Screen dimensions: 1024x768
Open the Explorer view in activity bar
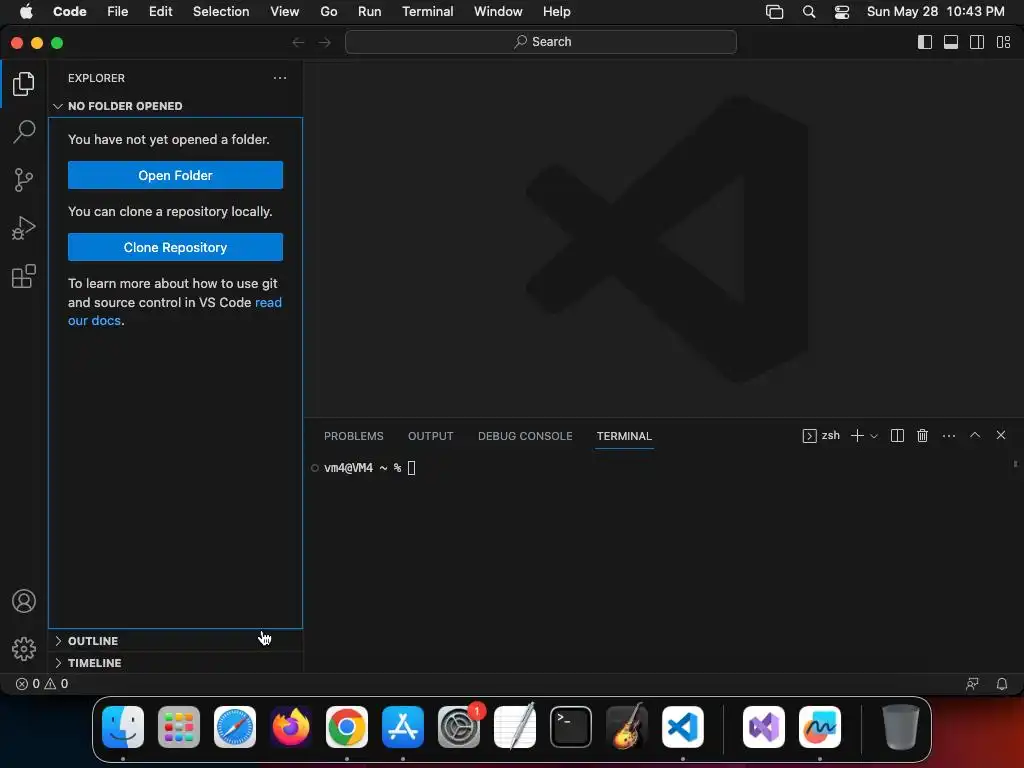[x=24, y=84]
